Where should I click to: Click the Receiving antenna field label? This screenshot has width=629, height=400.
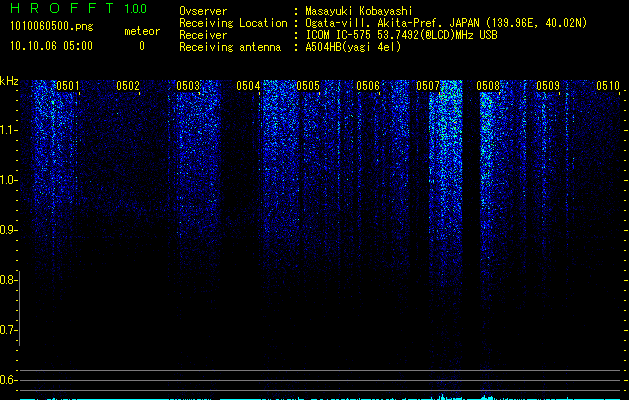(x=230, y=47)
